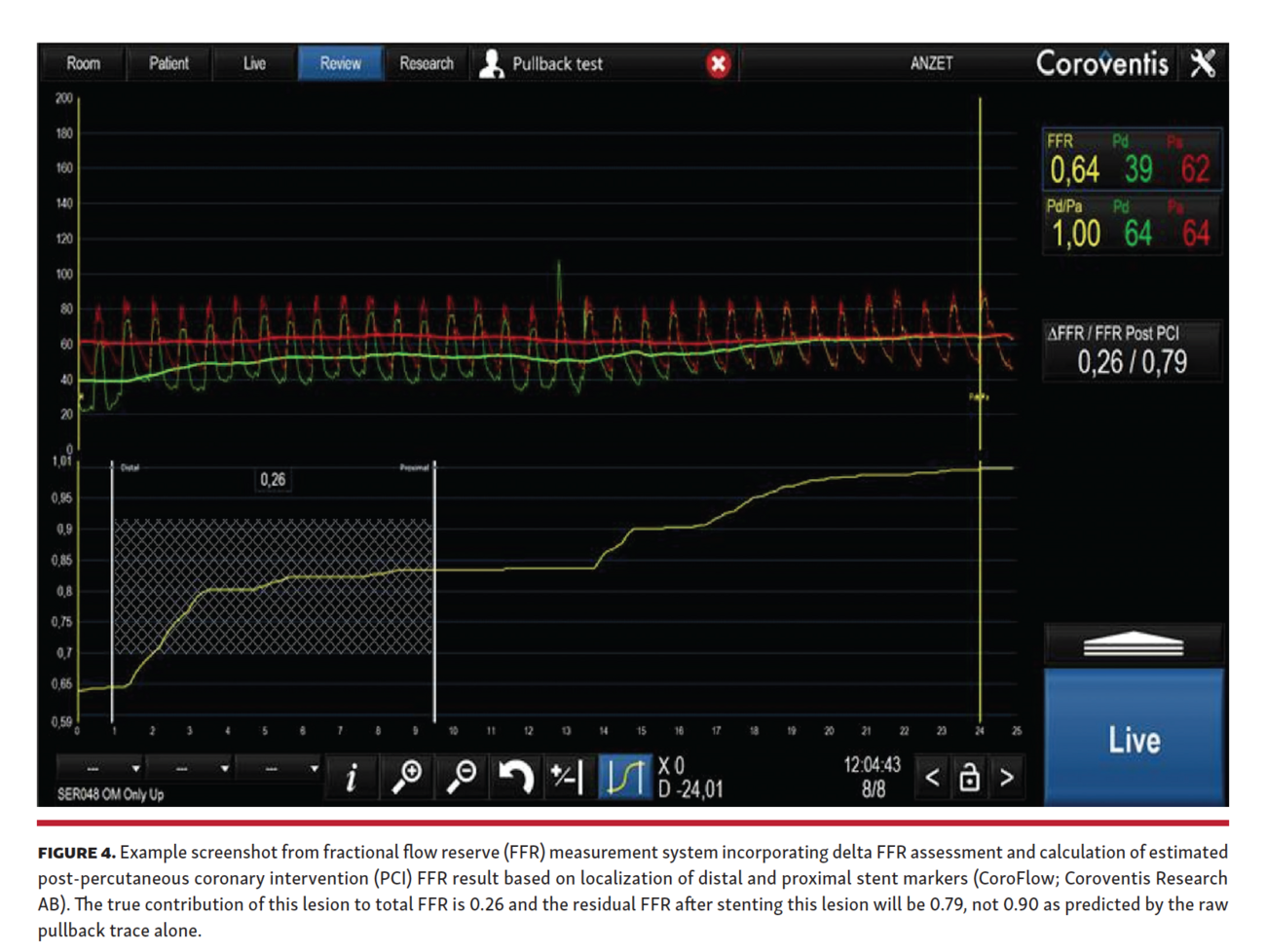This screenshot has height=952, width=1266.
Task: Expand the first channel dropdown above SER048
Action: [97, 768]
